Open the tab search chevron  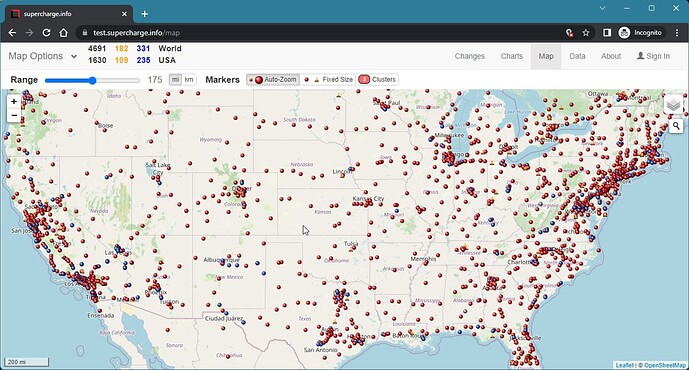[x=602, y=8]
